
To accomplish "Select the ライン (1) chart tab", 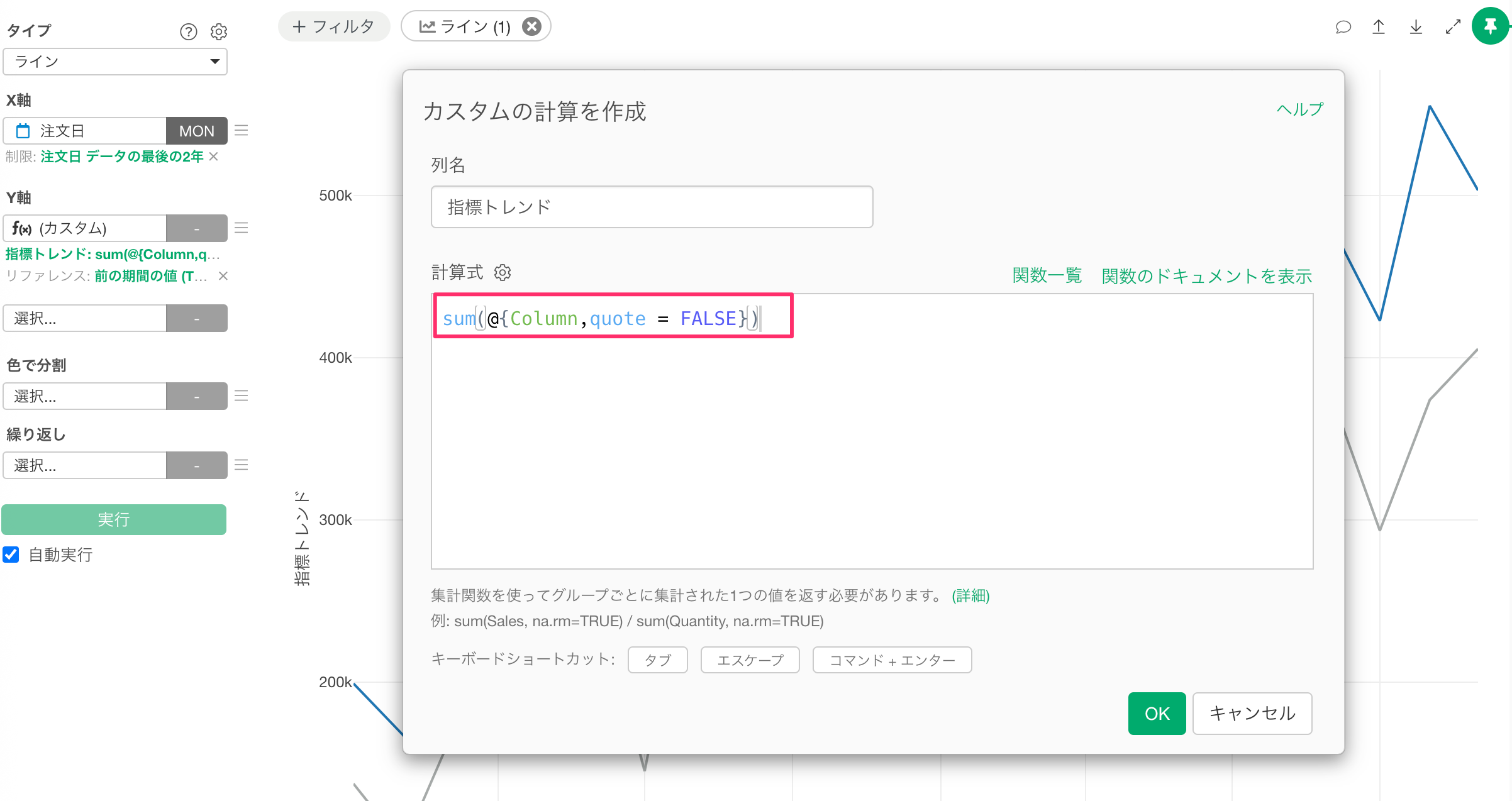I will [465, 26].
